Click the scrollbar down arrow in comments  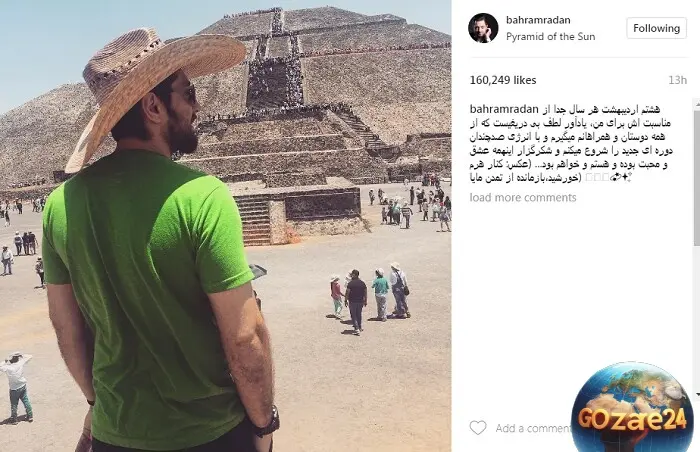[x=697, y=394]
